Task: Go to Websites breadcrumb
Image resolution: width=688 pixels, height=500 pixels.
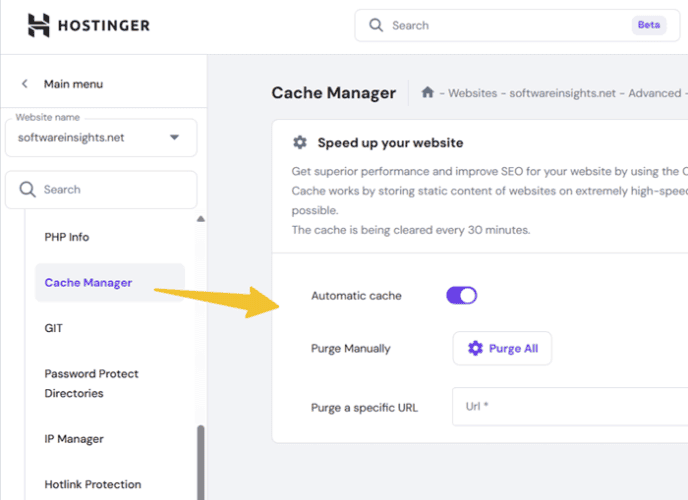Action: pos(473,93)
